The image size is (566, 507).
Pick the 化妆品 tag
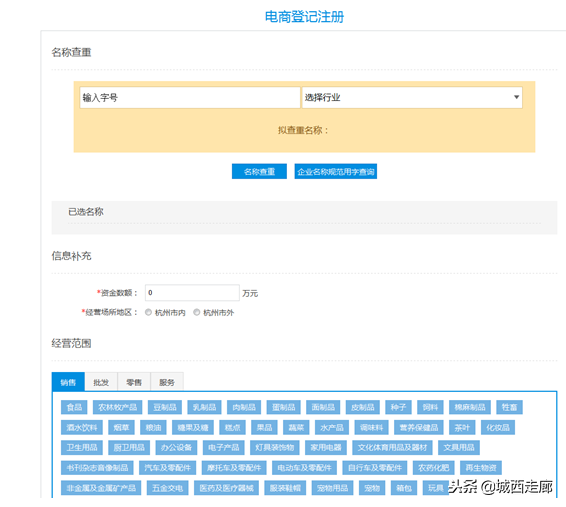tap(498, 428)
